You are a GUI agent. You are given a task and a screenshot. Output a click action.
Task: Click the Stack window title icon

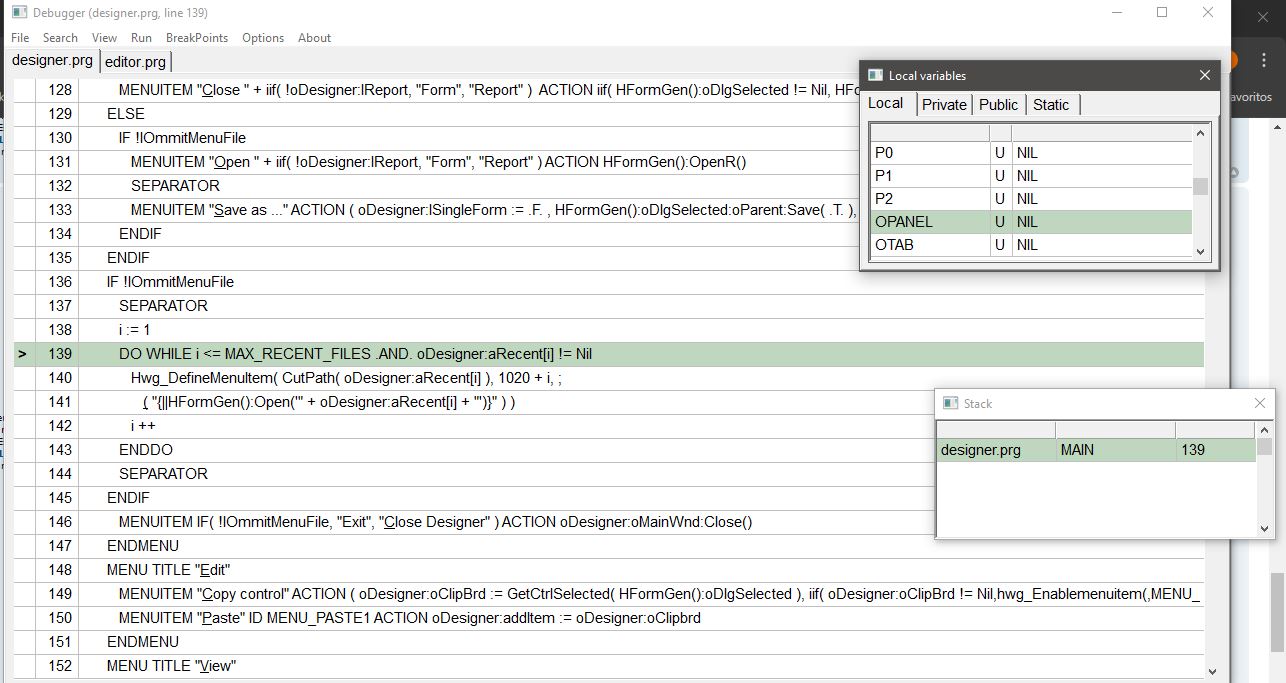pos(950,403)
